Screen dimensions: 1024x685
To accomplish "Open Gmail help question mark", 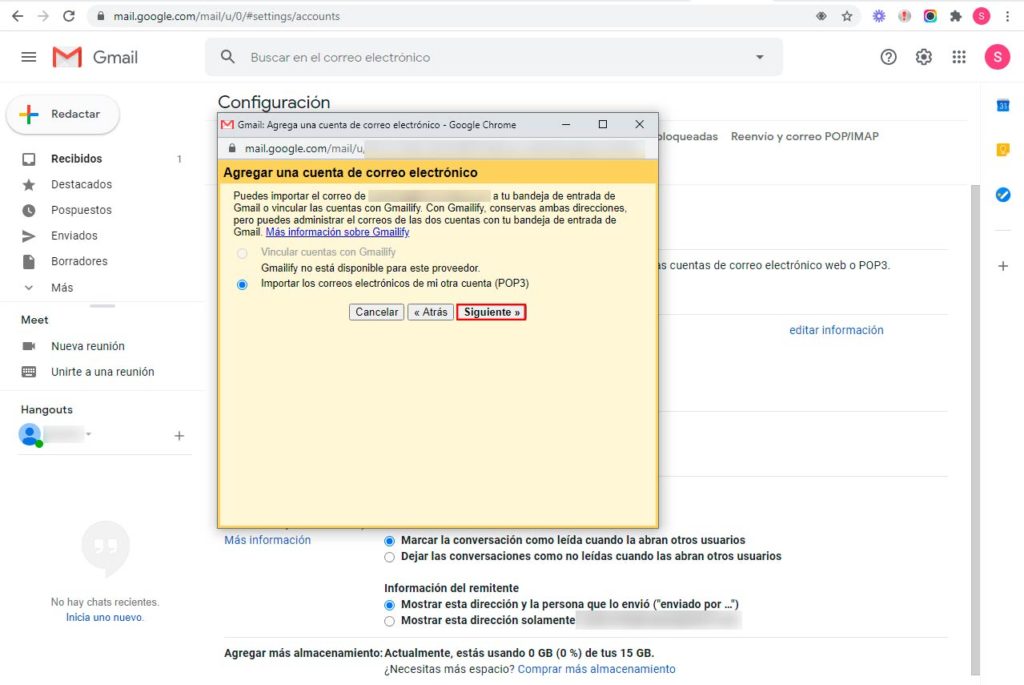I will 888,57.
